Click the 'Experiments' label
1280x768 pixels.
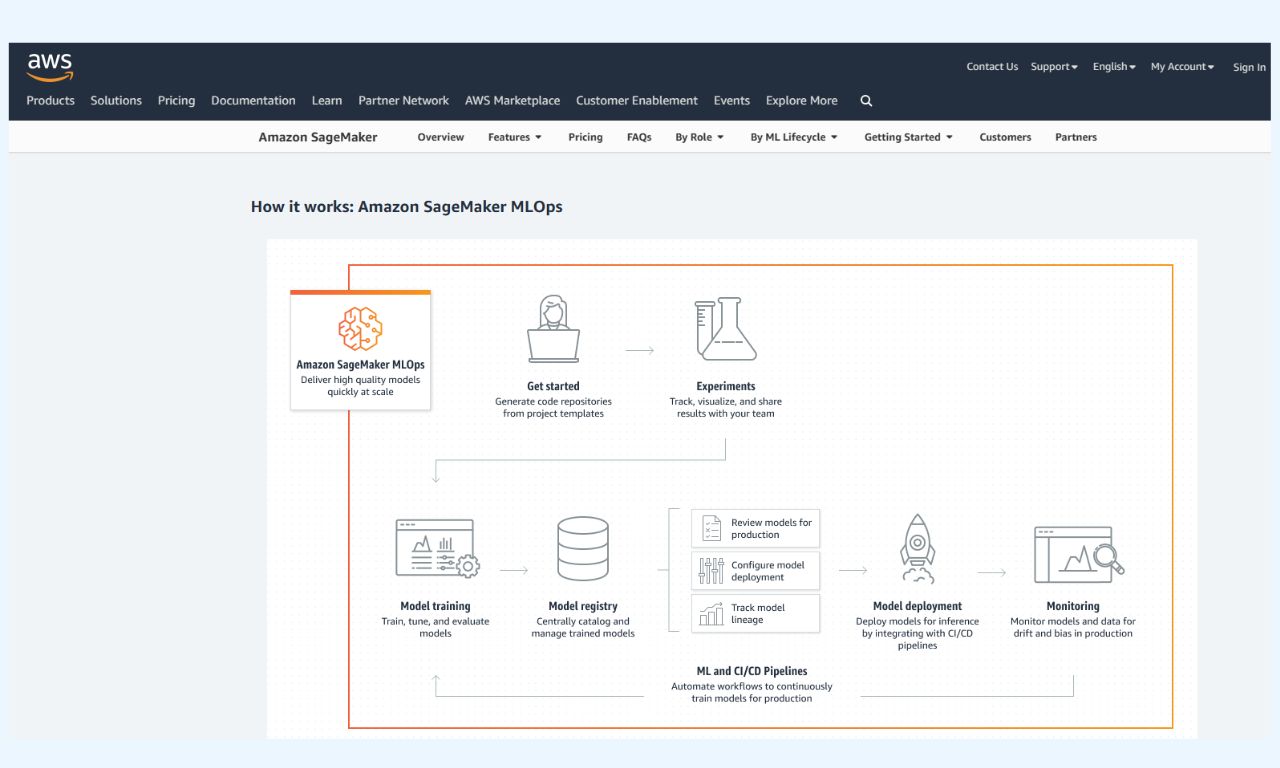[x=726, y=386]
